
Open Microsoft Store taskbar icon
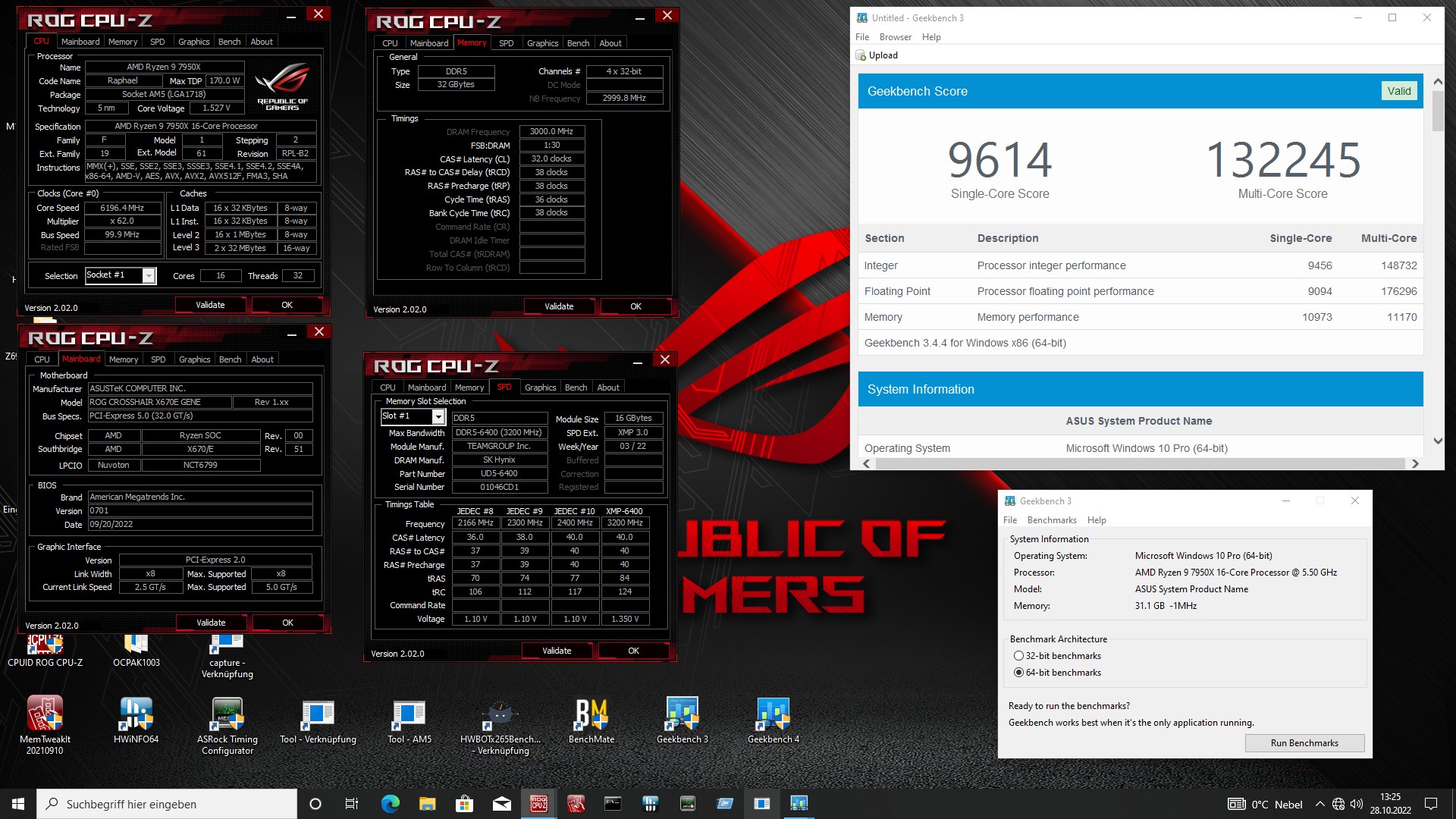coord(464,804)
